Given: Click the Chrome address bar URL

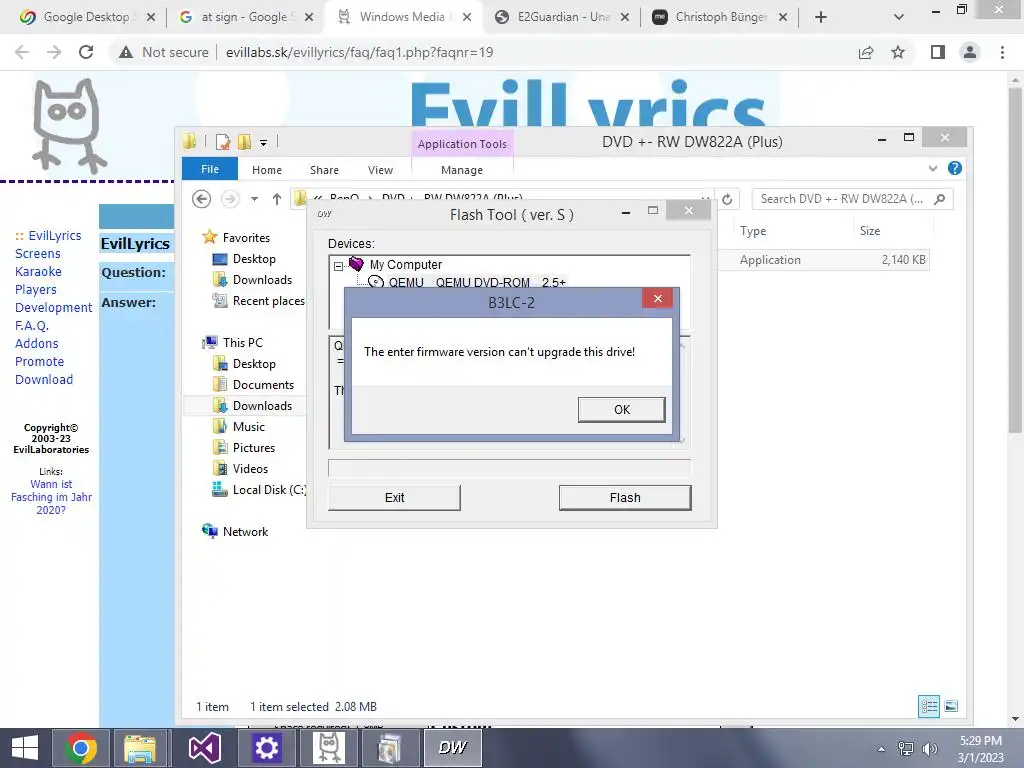Looking at the screenshot, I should click(x=359, y=52).
